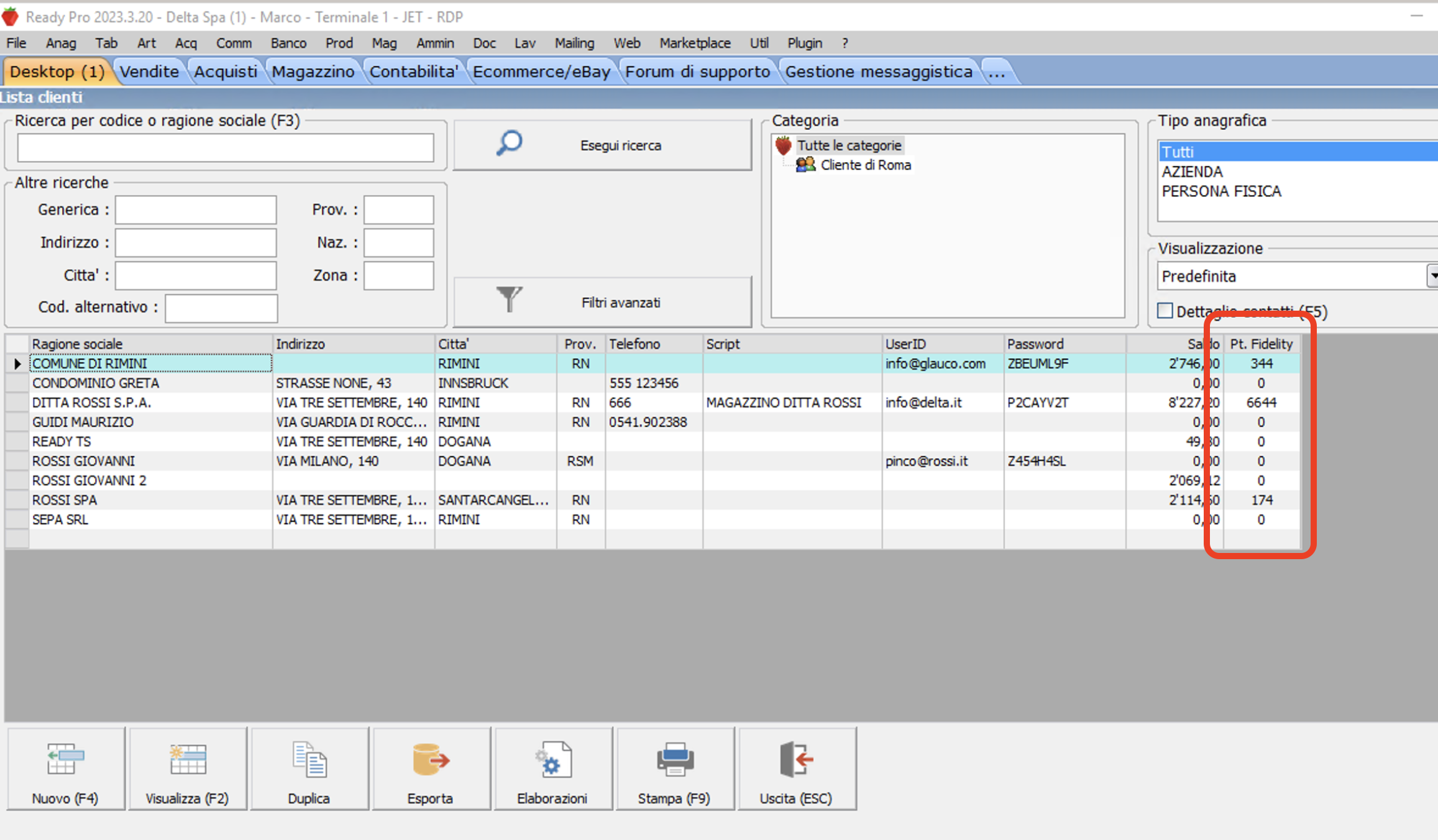The height and width of the screenshot is (840, 1438).
Task: Open the Art menu
Action: point(146,43)
